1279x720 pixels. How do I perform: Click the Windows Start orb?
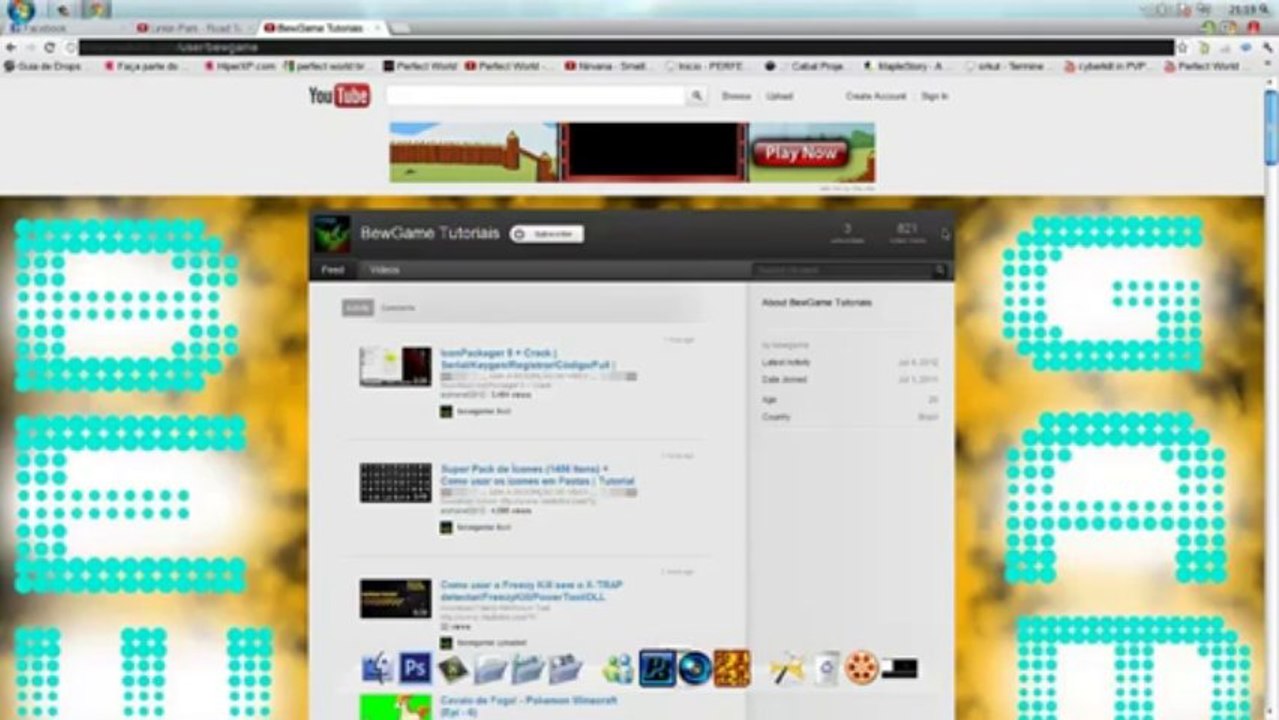(20, 10)
